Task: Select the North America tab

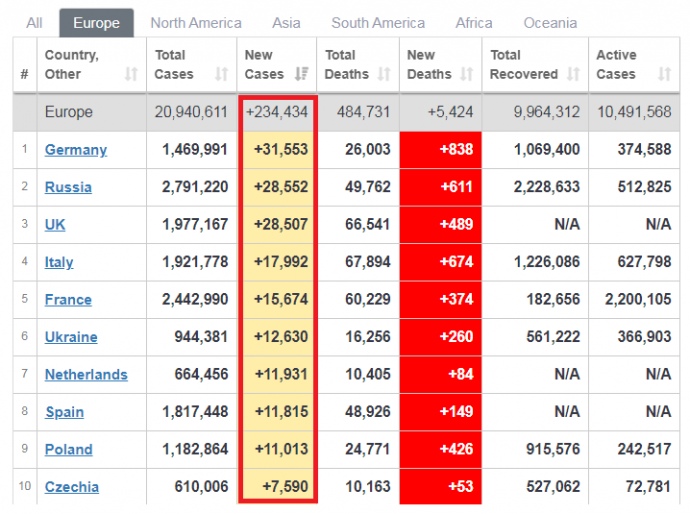Action: pos(195,23)
